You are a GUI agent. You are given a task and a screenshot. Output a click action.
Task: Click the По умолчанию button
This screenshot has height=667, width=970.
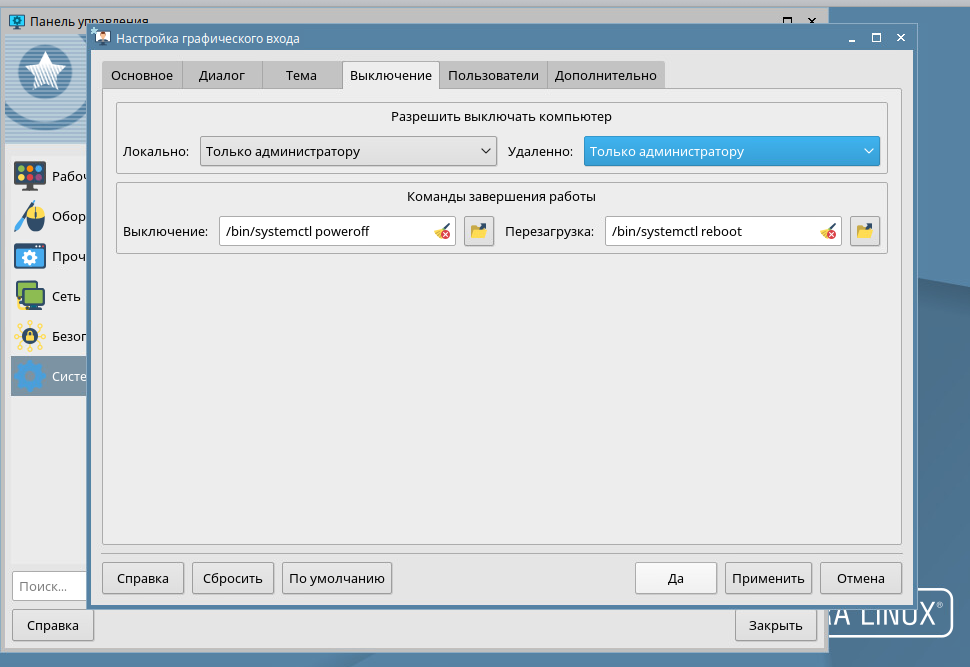coord(337,578)
